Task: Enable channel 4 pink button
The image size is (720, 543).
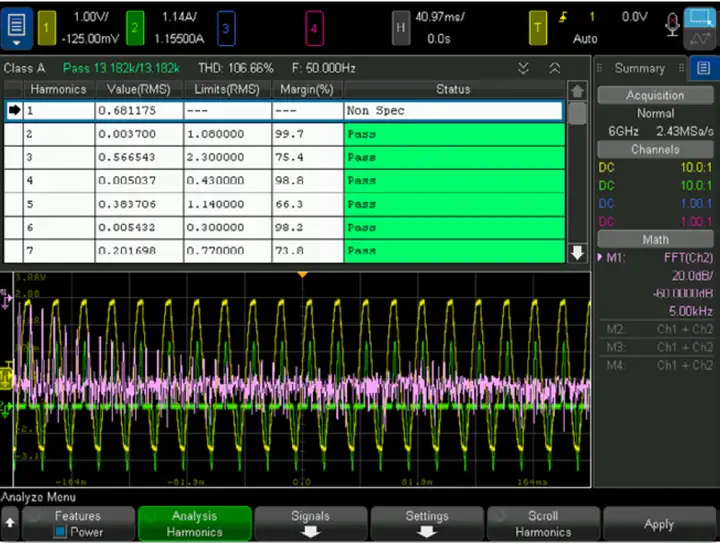Action: pyautogui.click(x=315, y=28)
